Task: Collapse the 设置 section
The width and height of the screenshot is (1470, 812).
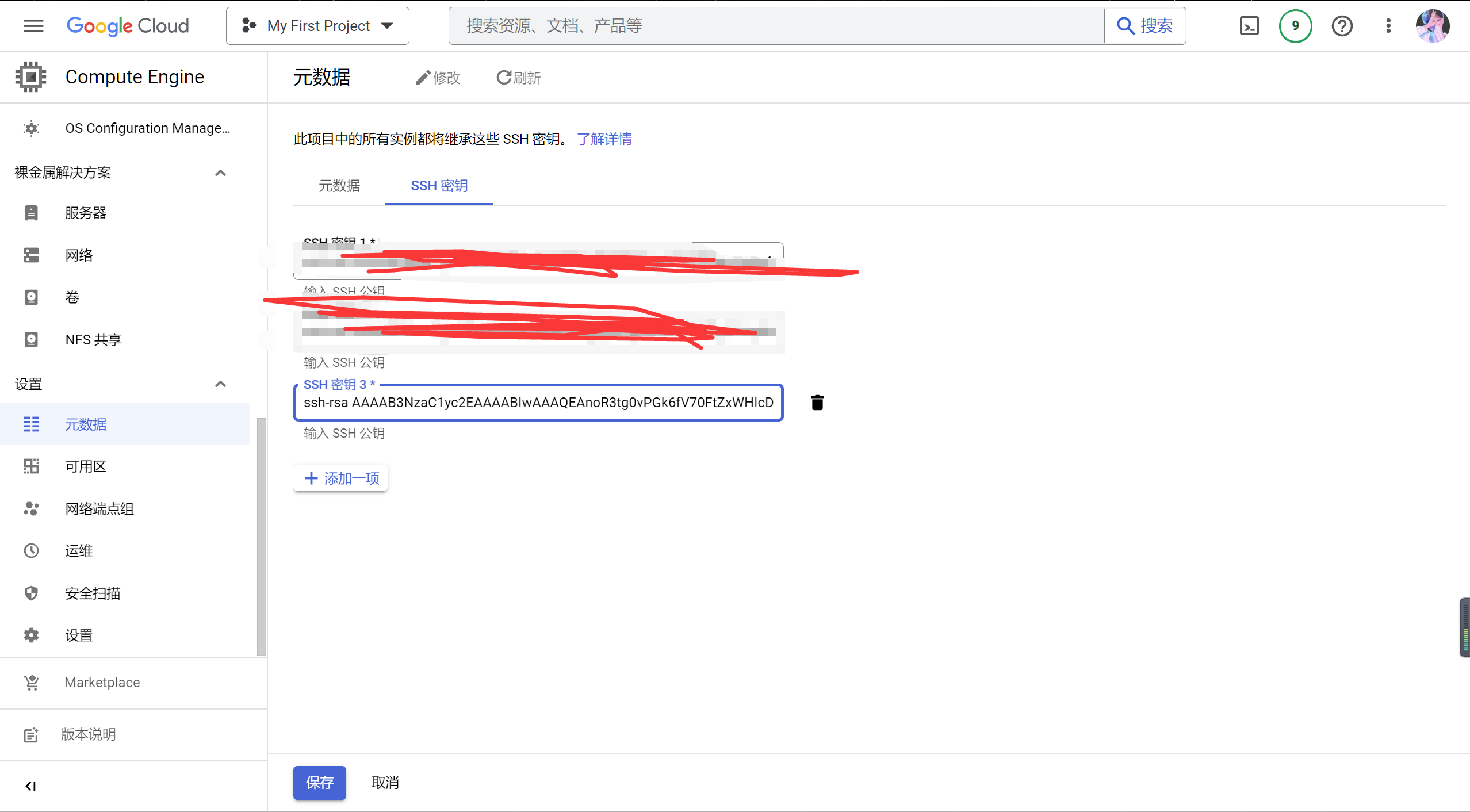Action: point(220,384)
